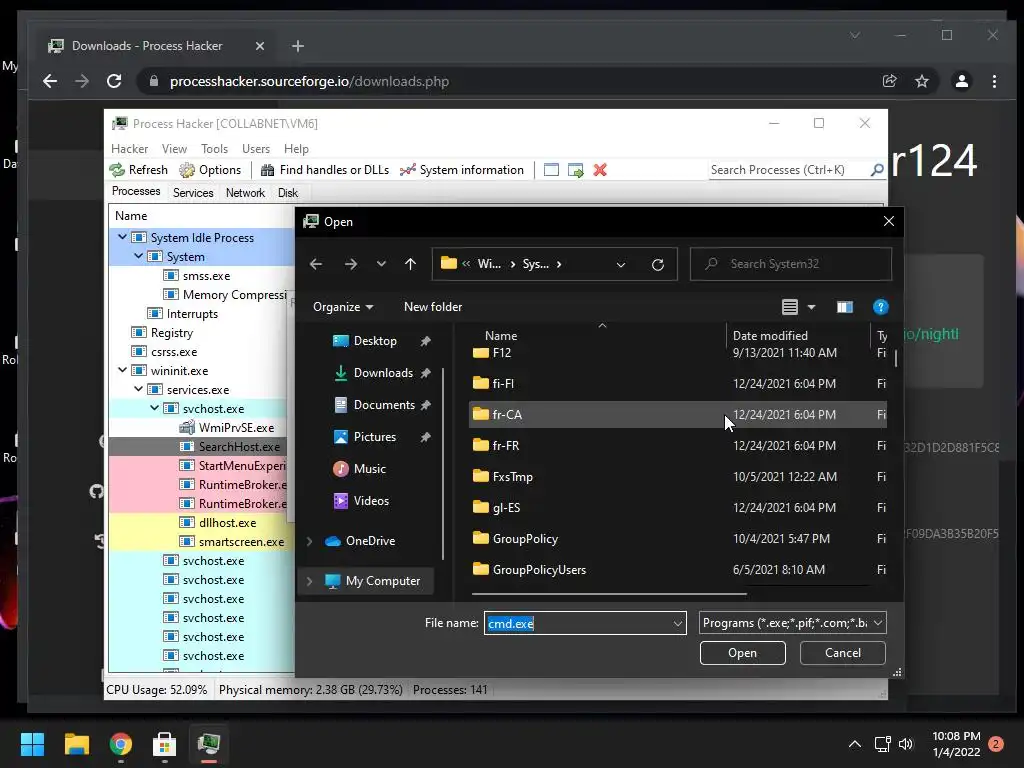
Task: Expand the OneDrive tree node
Action: click(309, 541)
